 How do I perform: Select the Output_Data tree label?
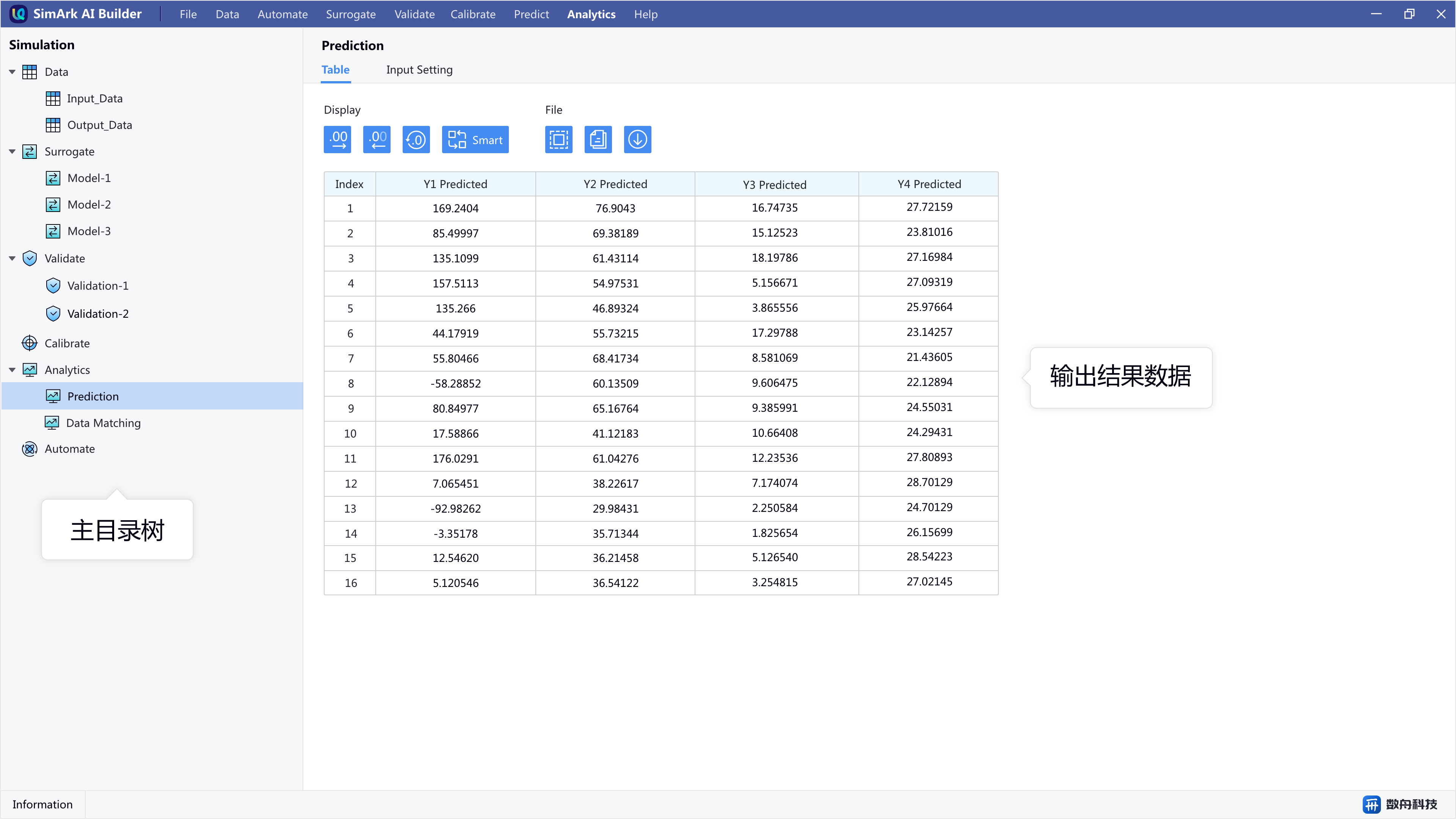click(x=99, y=125)
